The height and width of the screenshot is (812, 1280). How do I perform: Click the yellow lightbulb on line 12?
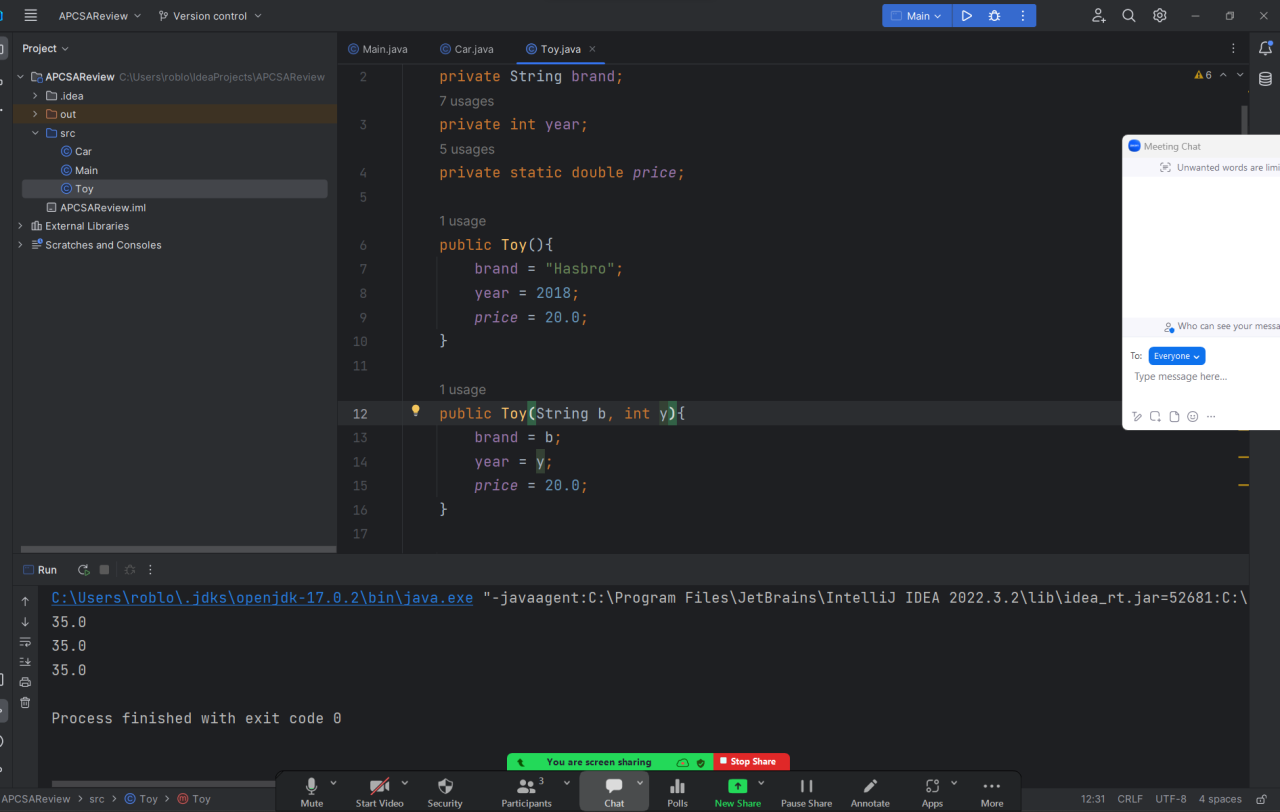tap(416, 410)
